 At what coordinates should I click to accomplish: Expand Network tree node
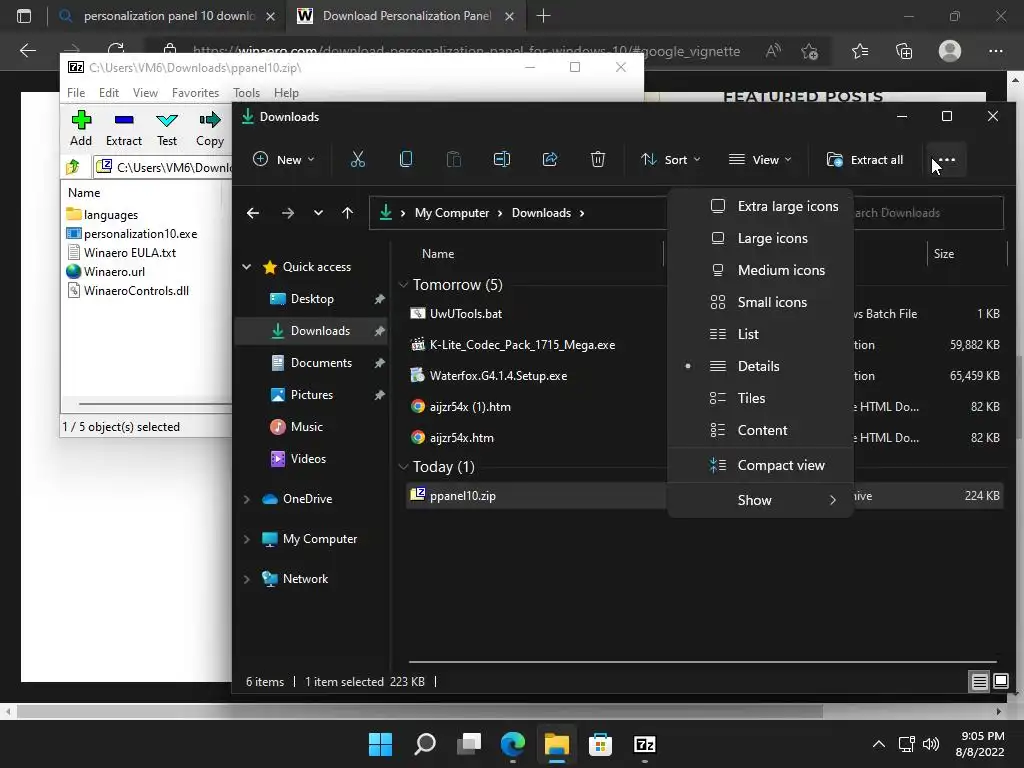tap(247, 579)
